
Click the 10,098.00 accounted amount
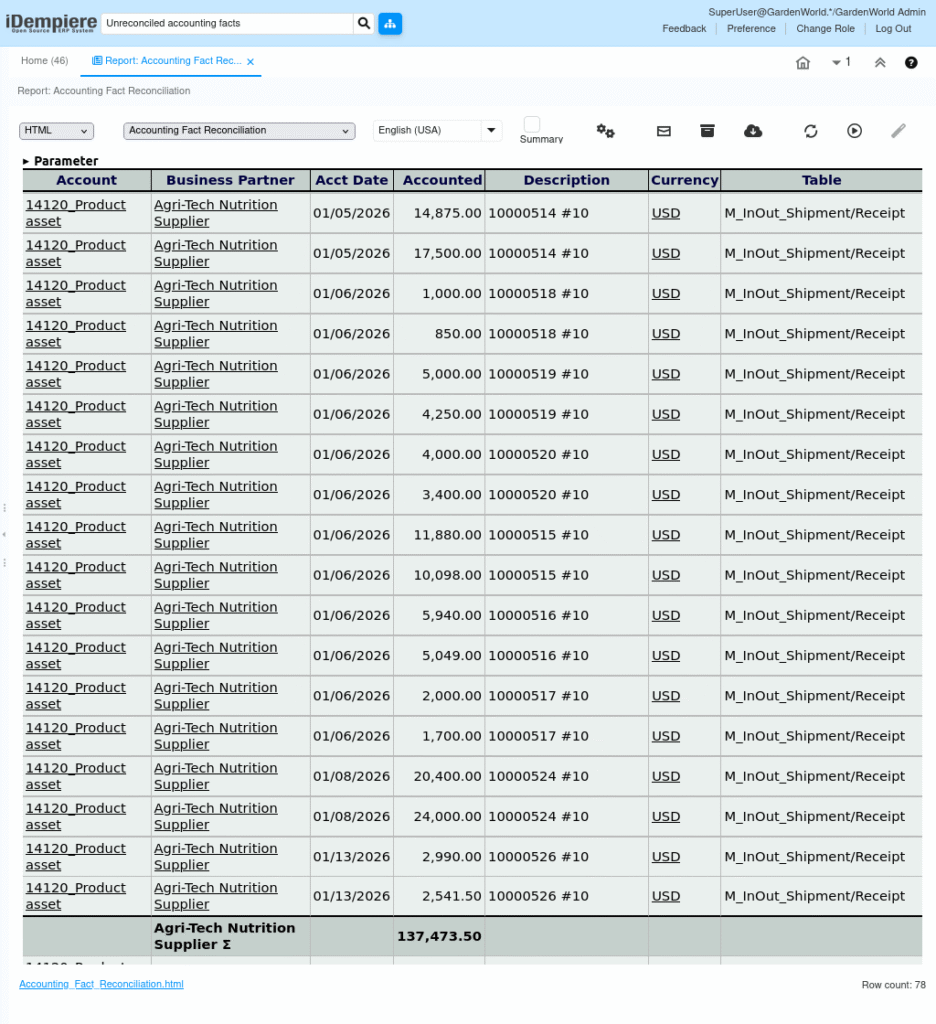pyautogui.click(x=447, y=575)
